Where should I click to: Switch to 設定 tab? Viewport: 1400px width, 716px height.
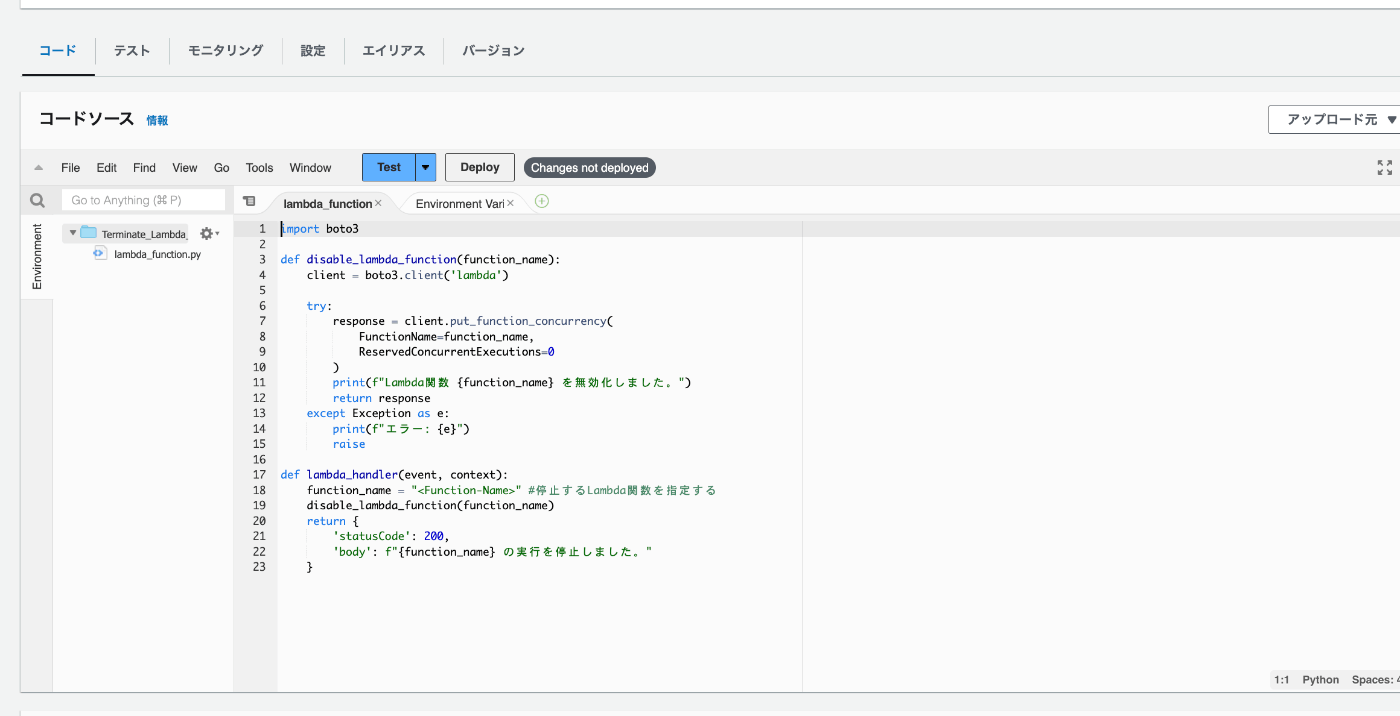click(313, 50)
